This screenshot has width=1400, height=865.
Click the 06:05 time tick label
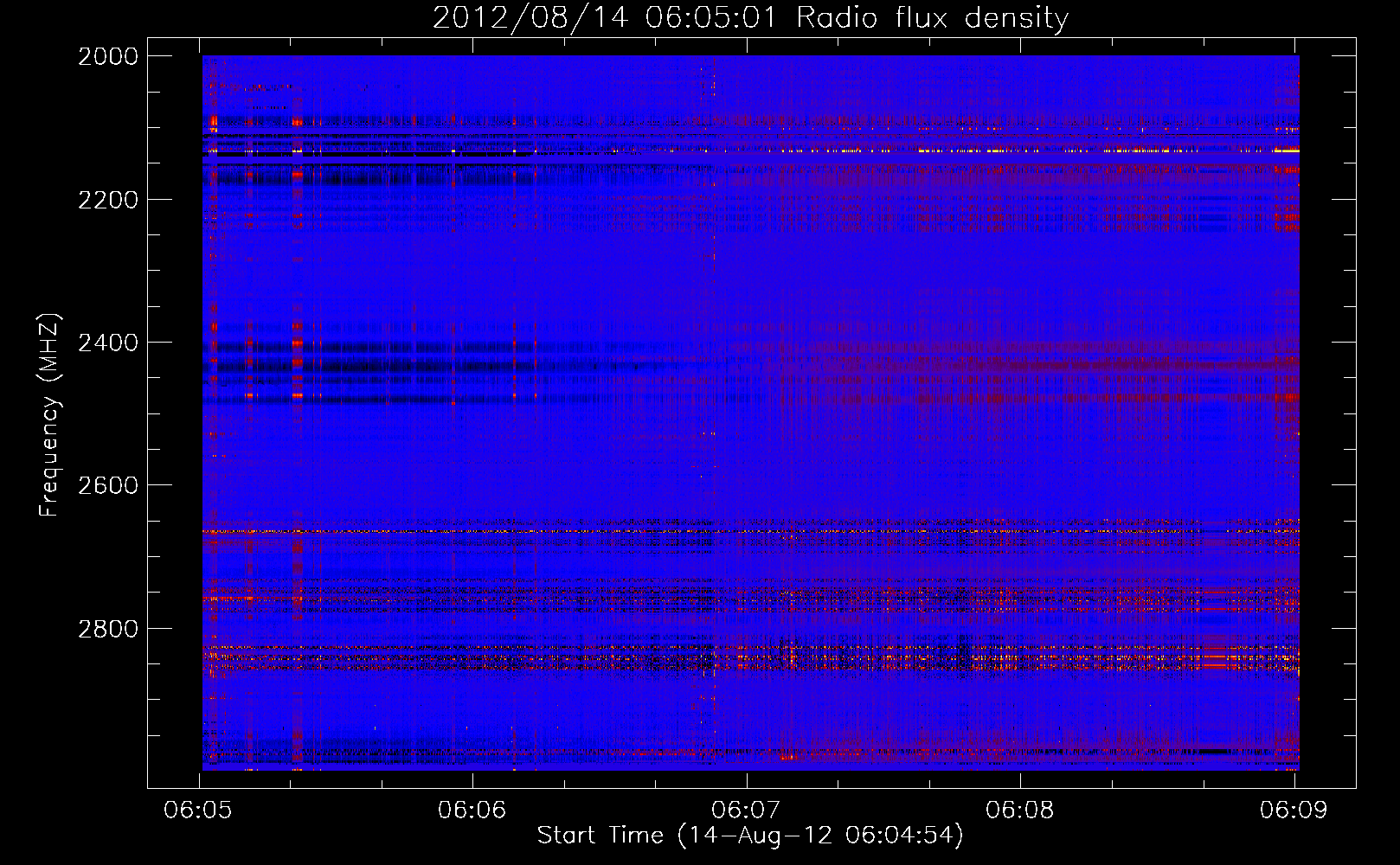pos(198,811)
